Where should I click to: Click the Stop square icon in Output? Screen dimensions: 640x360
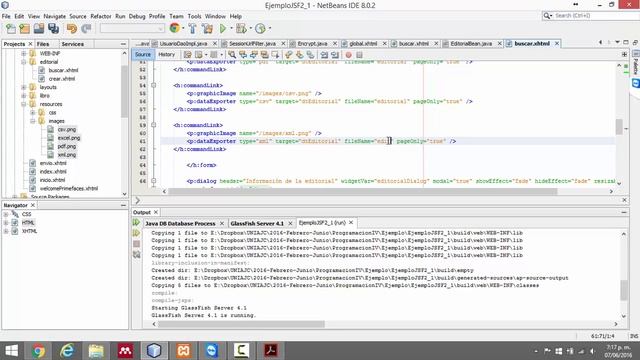click(x=136, y=244)
